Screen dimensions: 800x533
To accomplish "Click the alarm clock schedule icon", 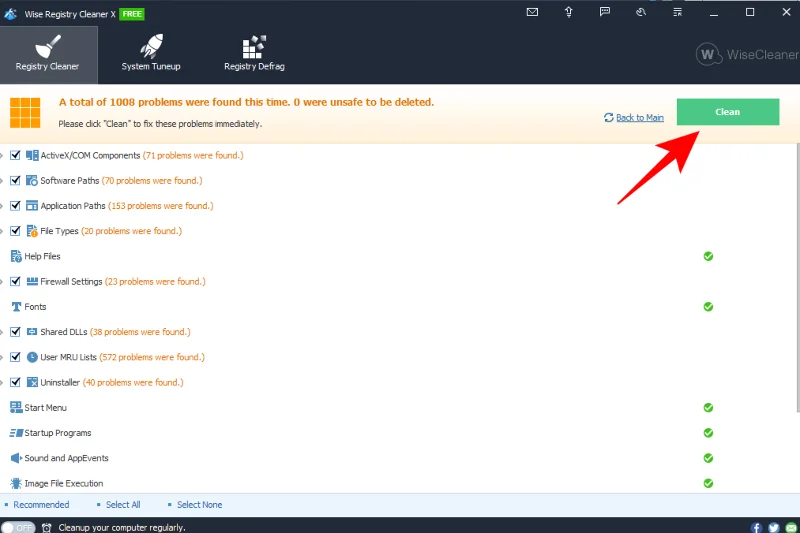I will click(46, 527).
